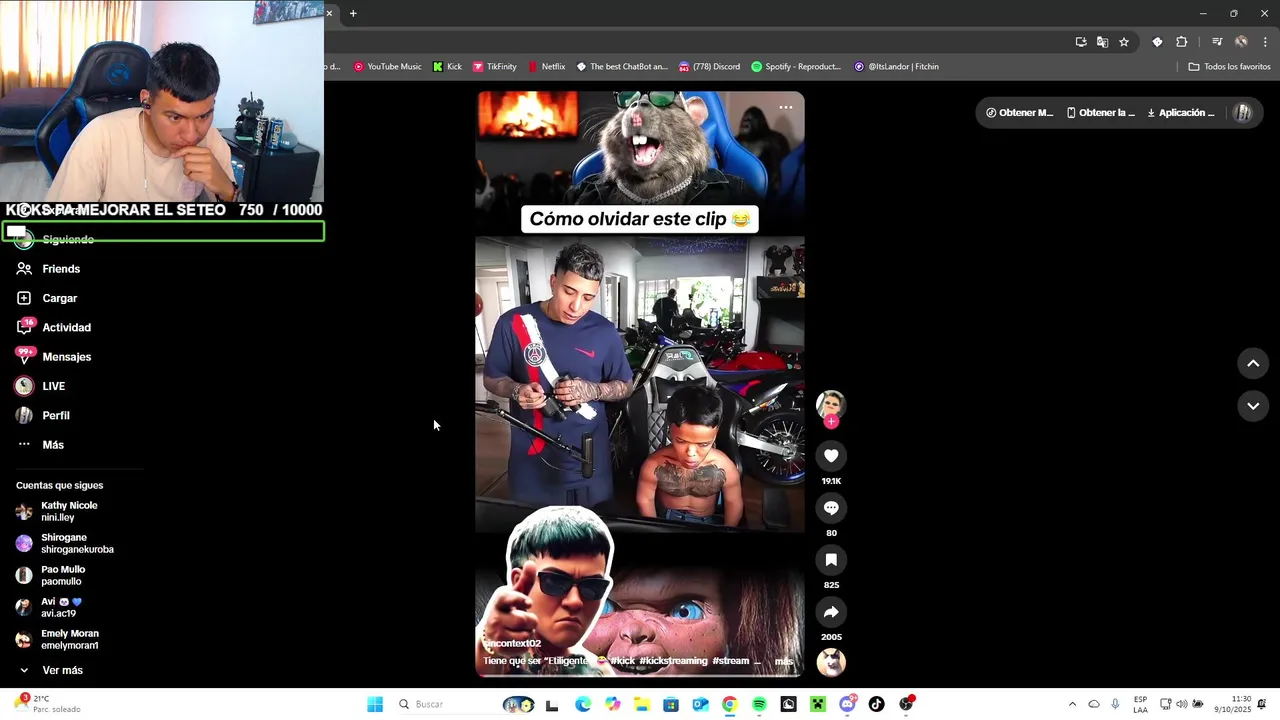Open comments on the video
This screenshot has height=720, width=1280.
(831, 508)
